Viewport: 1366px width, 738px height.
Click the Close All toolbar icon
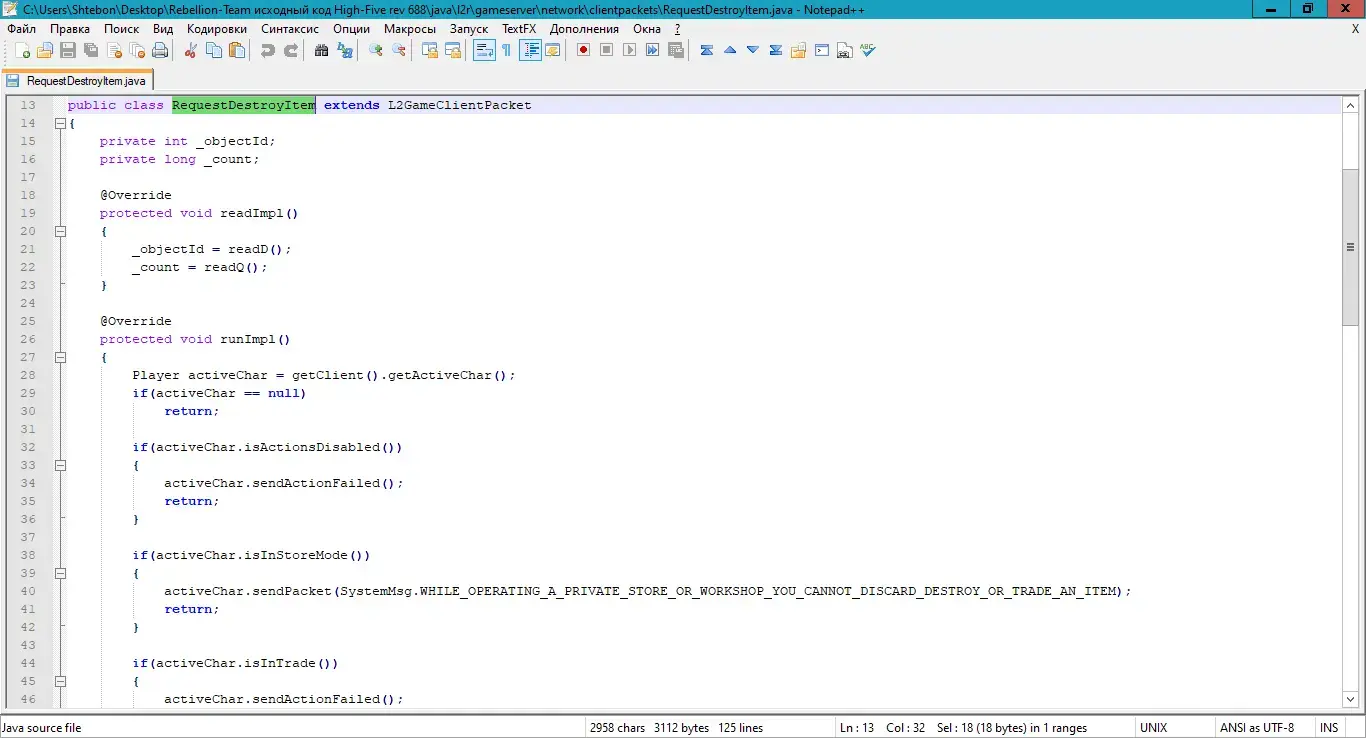tap(137, 50)
